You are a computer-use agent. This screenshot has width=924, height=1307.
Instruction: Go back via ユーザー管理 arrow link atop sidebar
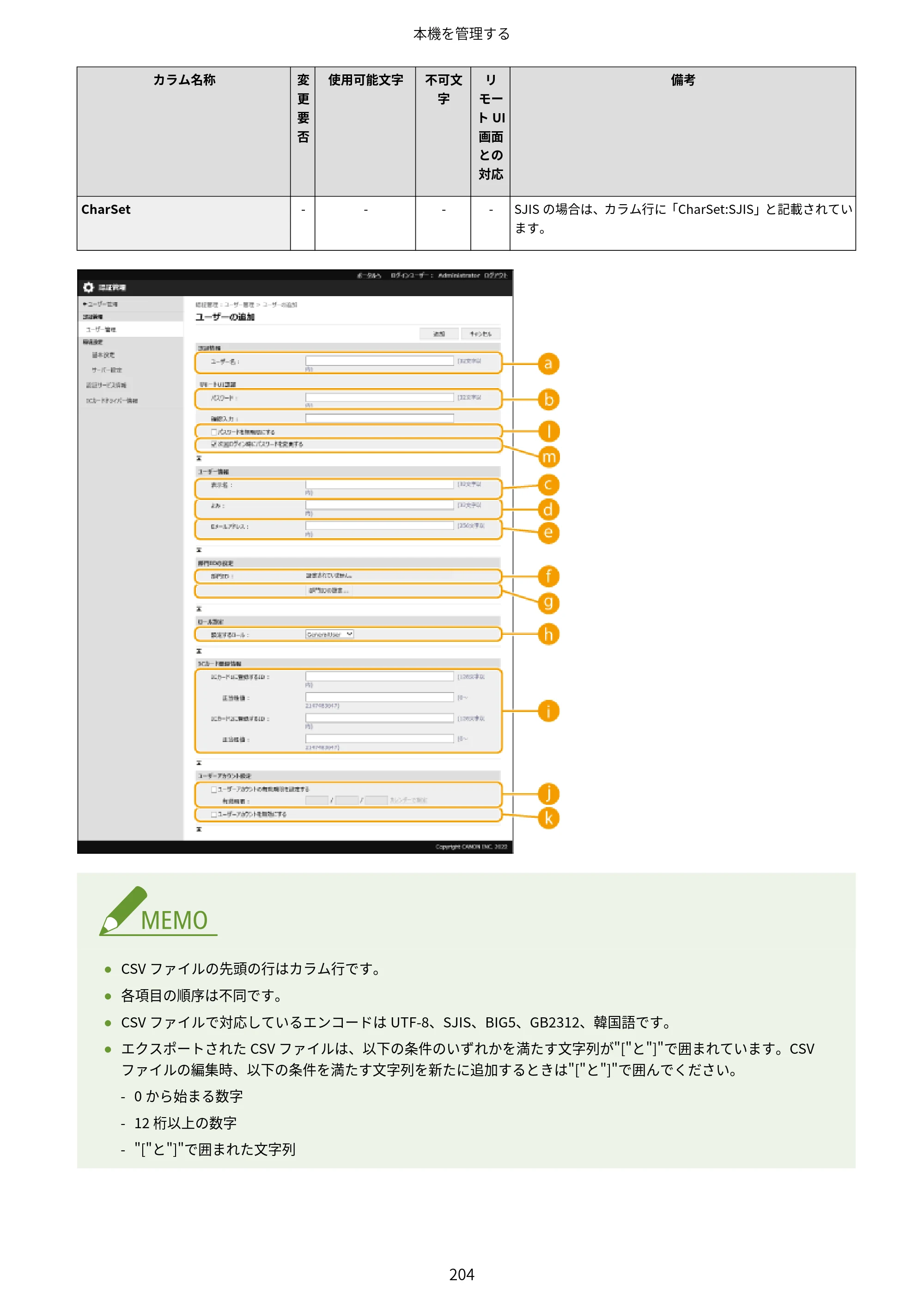100,304
